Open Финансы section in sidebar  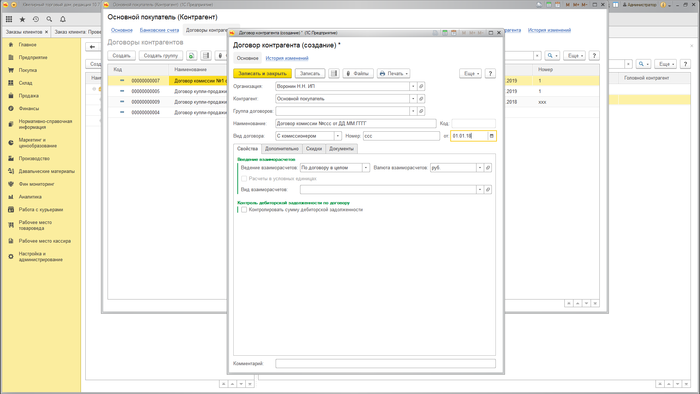pos(29,108)
